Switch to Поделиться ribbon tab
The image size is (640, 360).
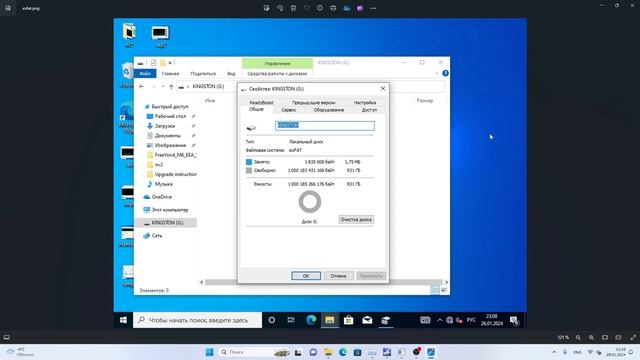[203, 73]
